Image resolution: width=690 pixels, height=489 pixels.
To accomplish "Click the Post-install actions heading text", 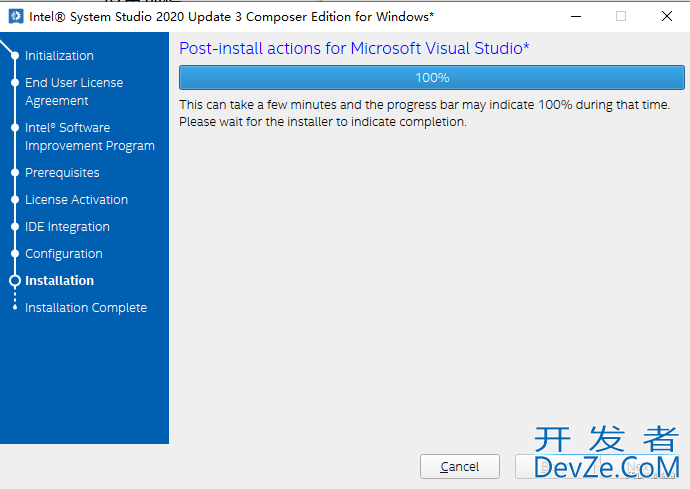I will [354, 48].
